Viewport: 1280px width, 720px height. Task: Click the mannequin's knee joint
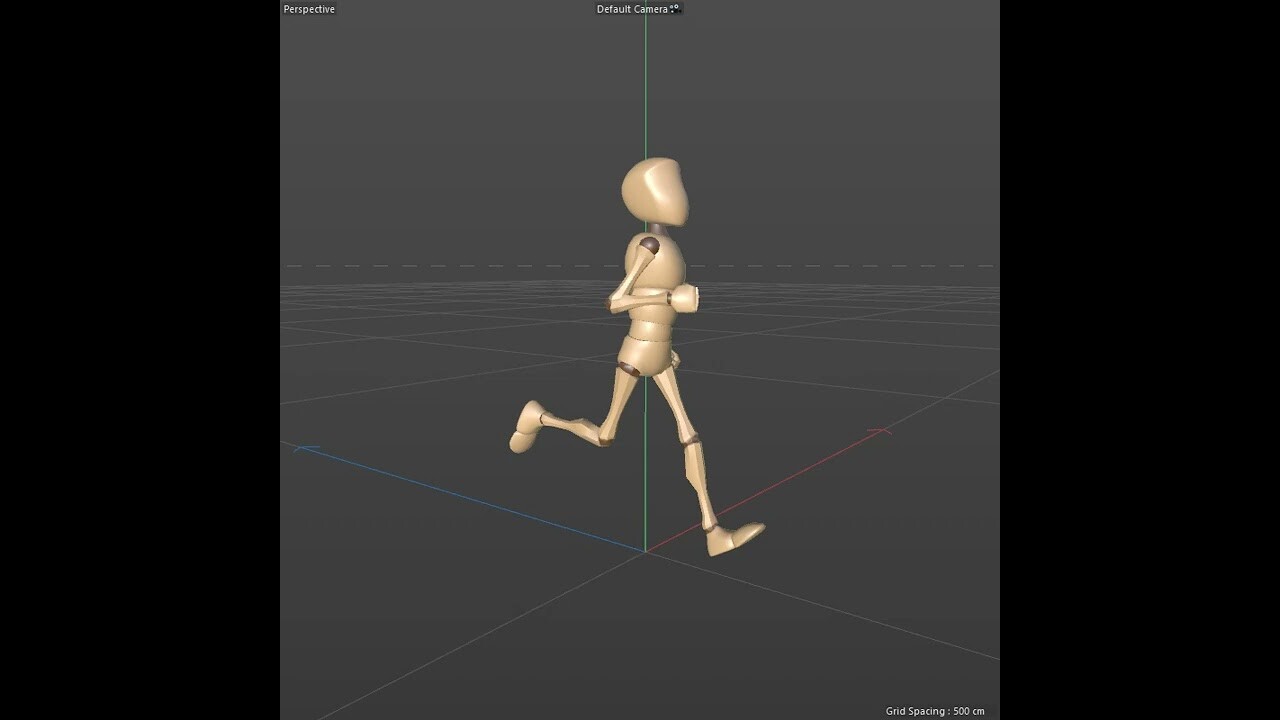pos(690,440)
